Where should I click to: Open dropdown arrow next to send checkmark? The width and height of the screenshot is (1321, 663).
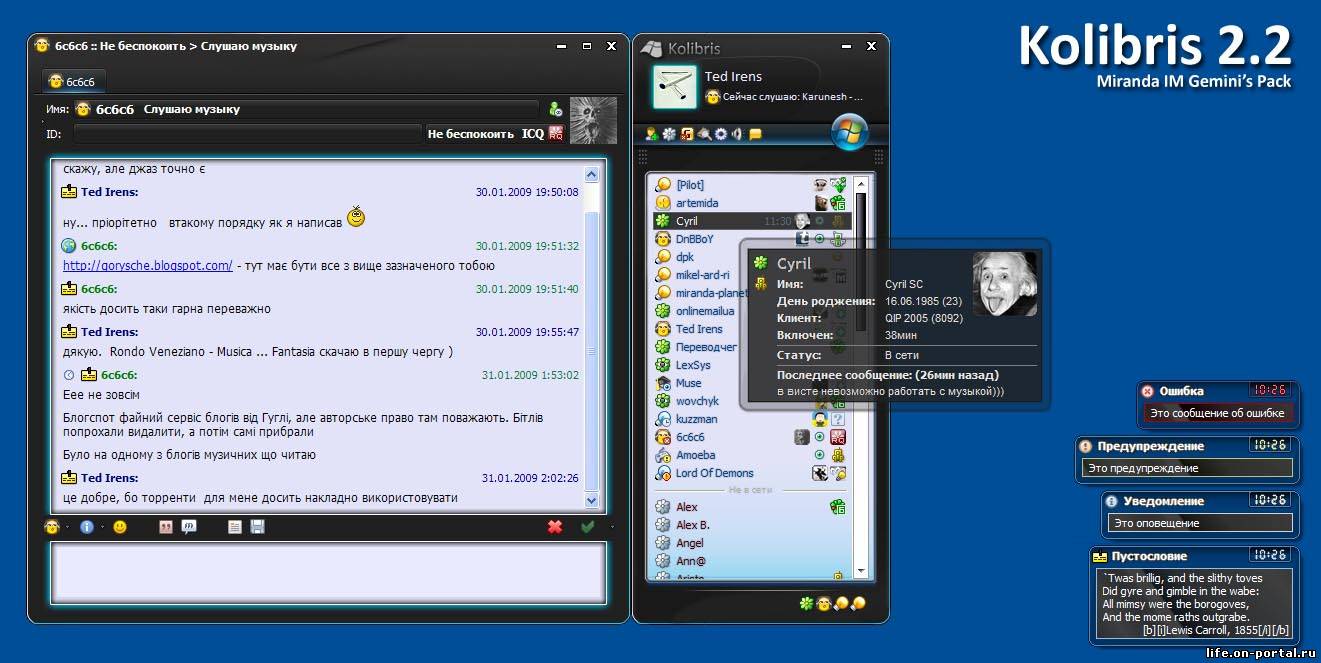(x=612, y=528)
